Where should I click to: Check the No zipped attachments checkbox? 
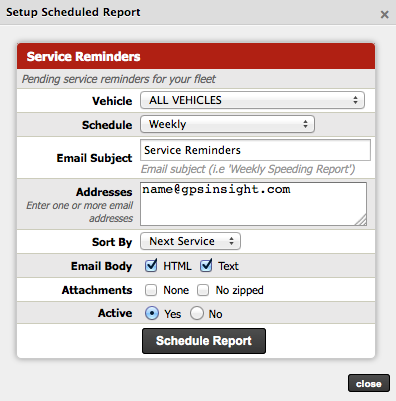(x=203, y=290)
